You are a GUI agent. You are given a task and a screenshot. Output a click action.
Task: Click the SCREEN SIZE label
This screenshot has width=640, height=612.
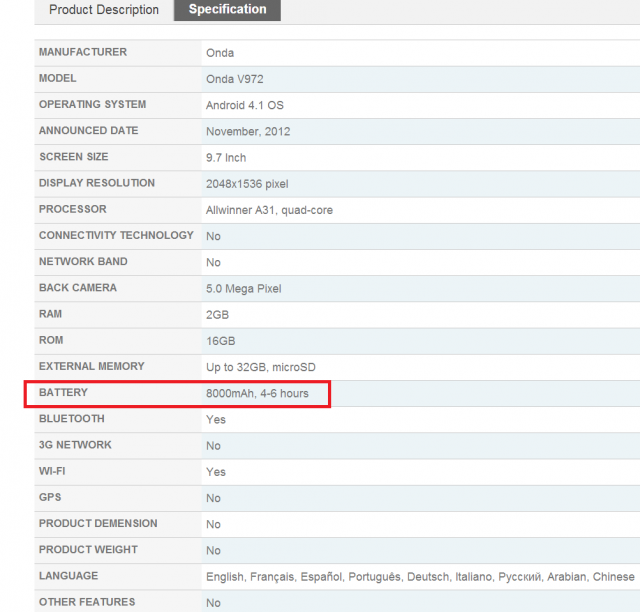[73, 157]
